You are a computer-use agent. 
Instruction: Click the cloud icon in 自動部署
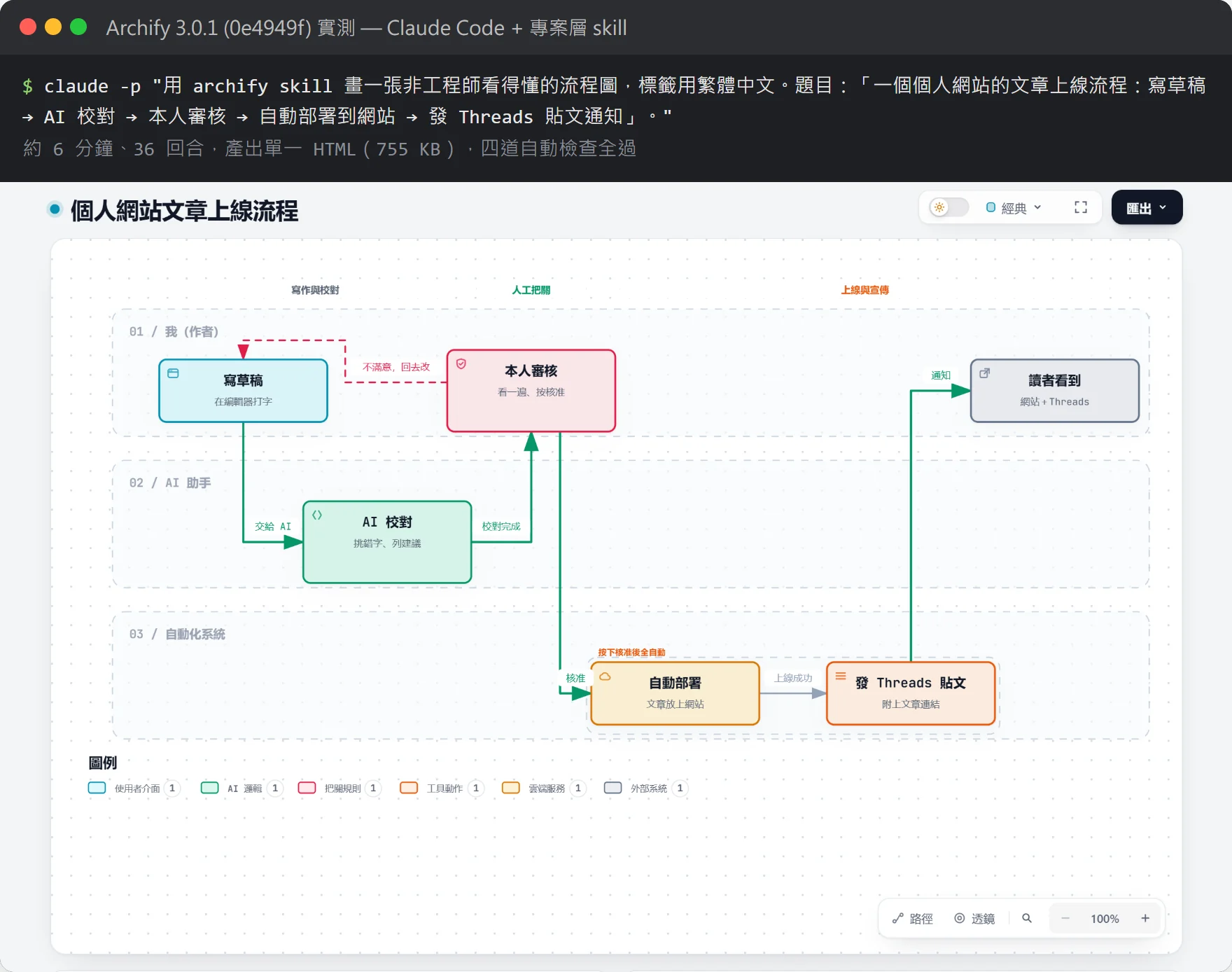pyautogui.click(x=605, y=676)
